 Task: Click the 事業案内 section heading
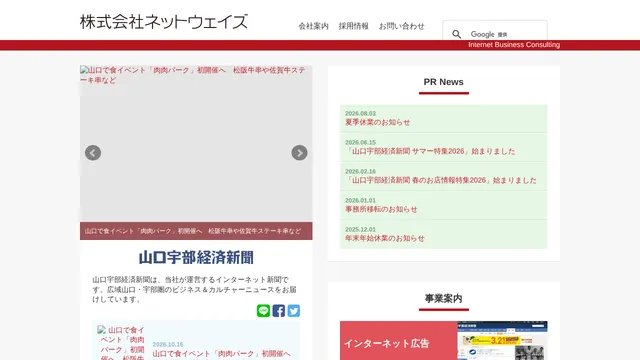[443, 298]
